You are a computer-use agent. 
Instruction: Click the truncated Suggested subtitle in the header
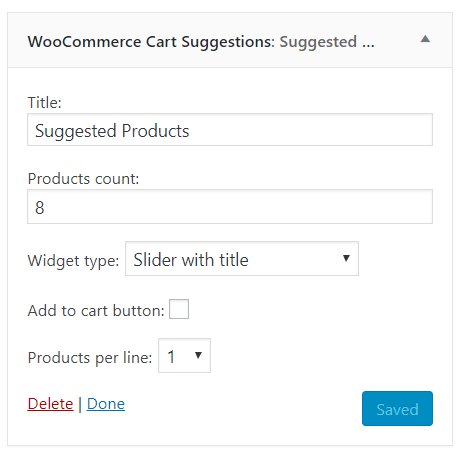(327, 42)
